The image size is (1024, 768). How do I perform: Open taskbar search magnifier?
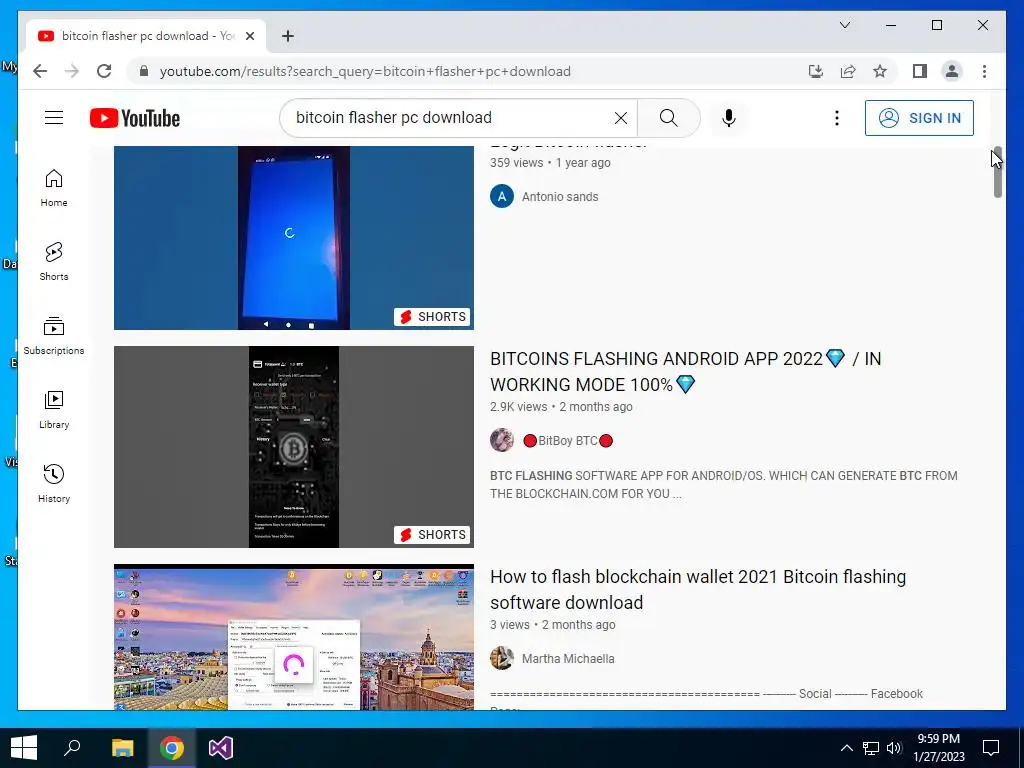coord(72,748)
